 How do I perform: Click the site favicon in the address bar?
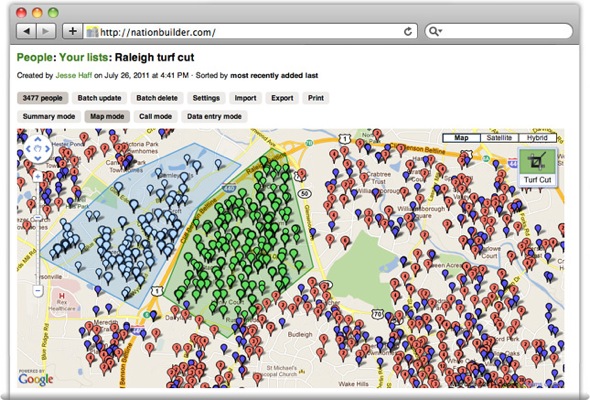(x=92, y=32)
